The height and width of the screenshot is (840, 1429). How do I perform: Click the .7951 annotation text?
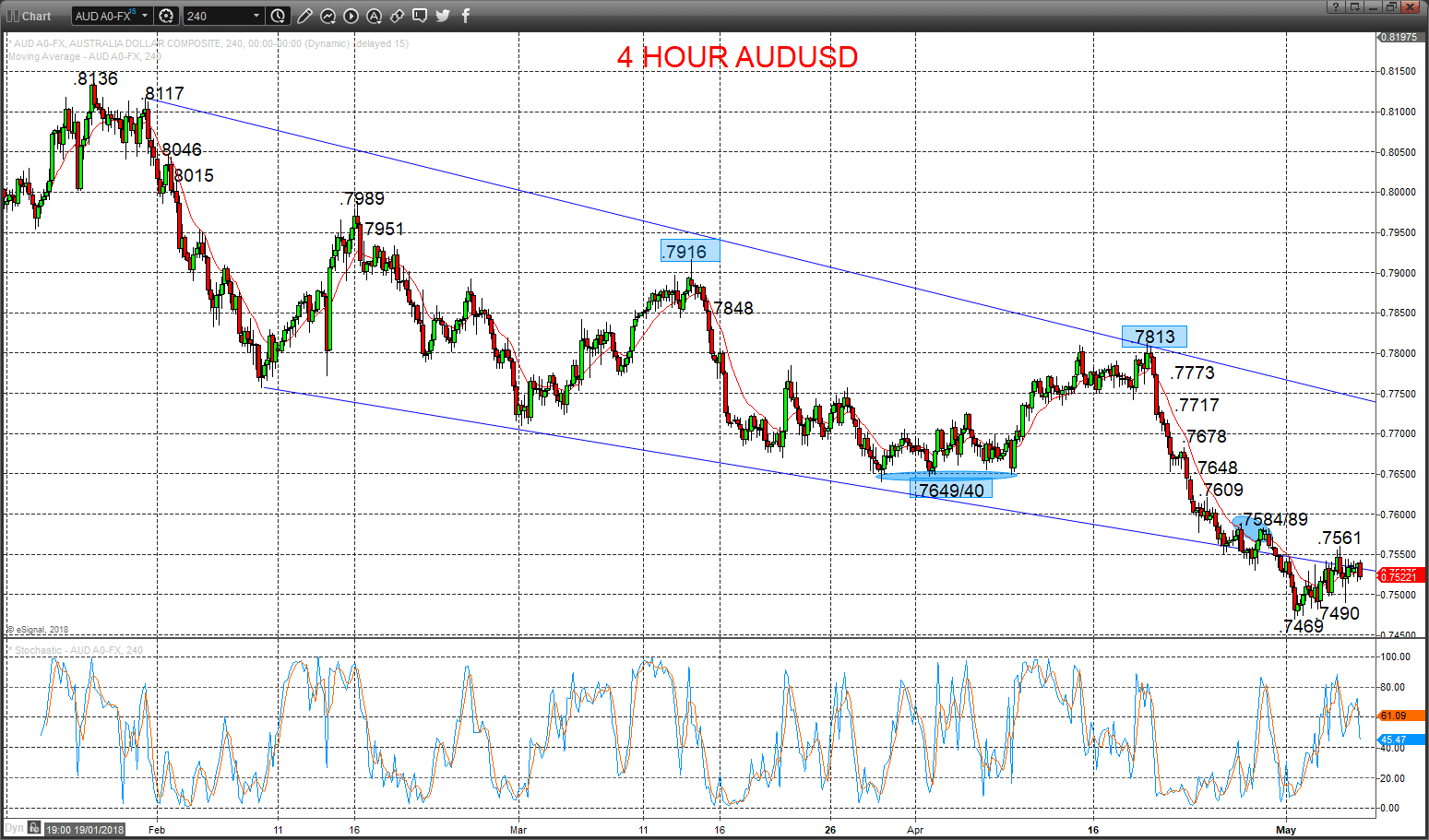pyautogui.click(x=383, y=229)
